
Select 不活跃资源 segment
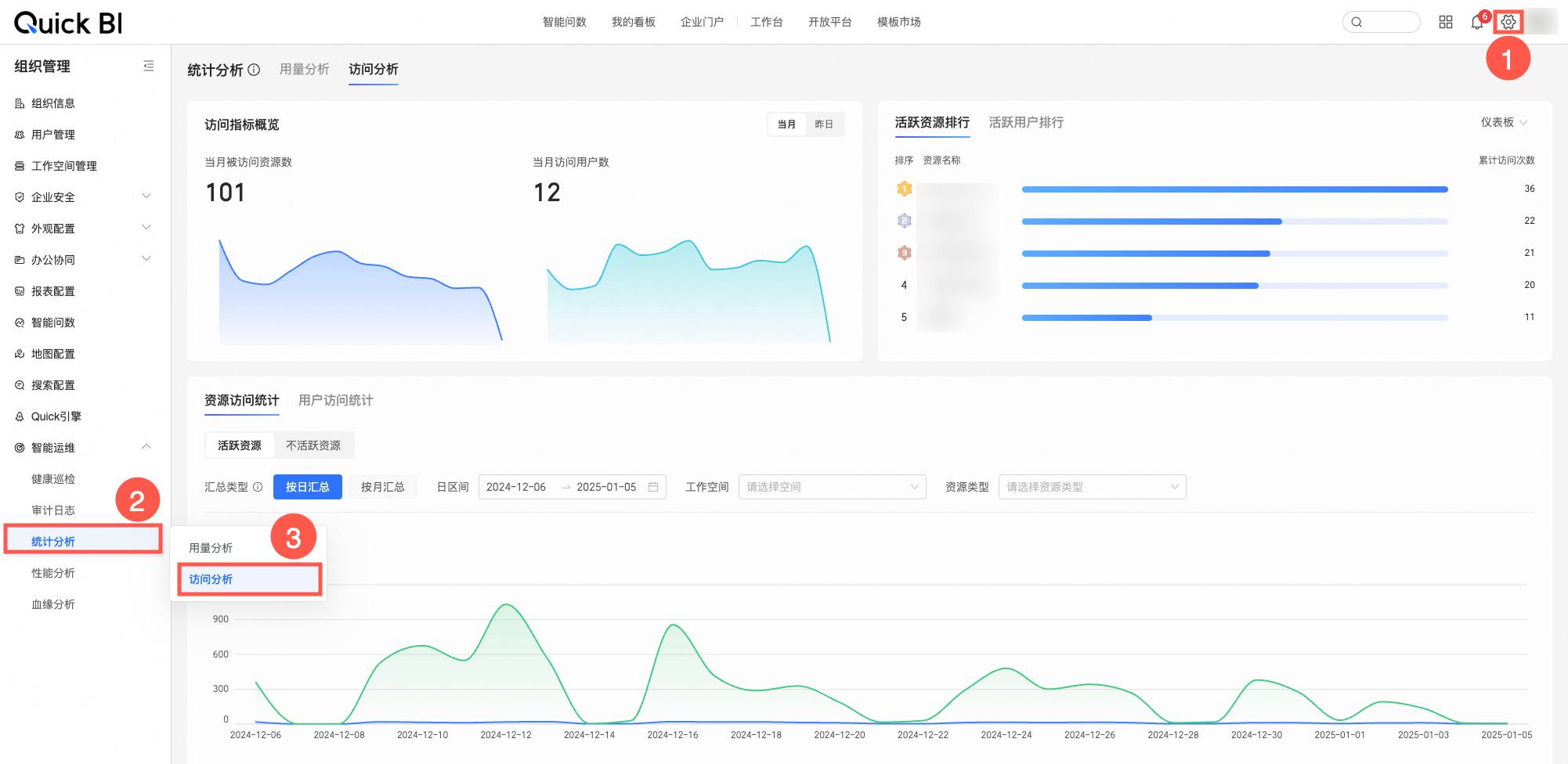point(313,445)
